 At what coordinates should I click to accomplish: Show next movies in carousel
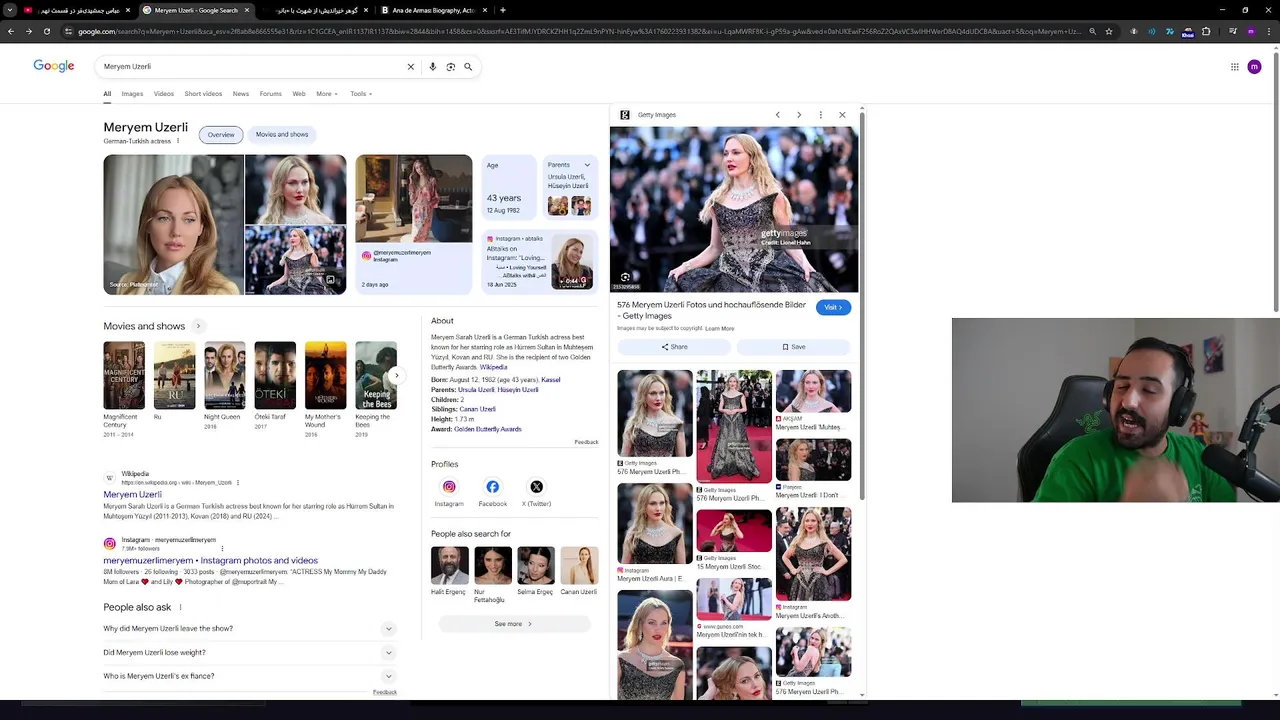(396, 375)
